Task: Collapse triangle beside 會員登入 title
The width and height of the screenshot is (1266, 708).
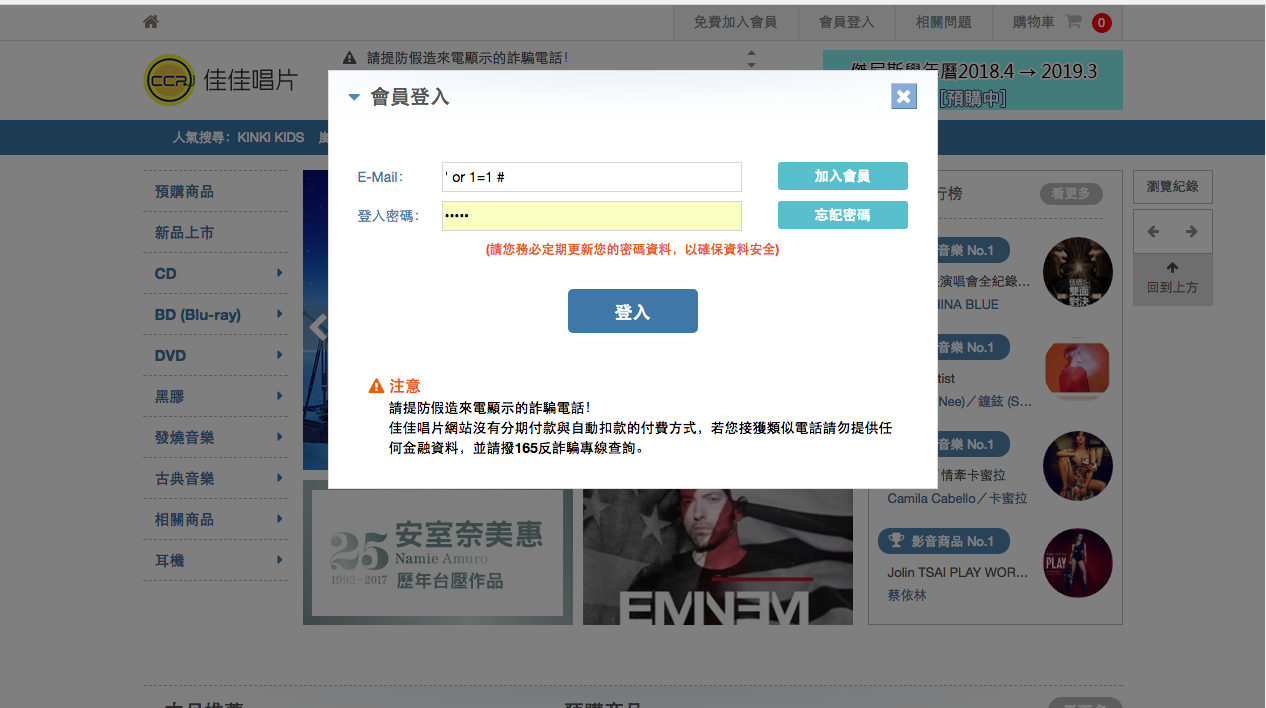Action: click(x=353, y=97)
